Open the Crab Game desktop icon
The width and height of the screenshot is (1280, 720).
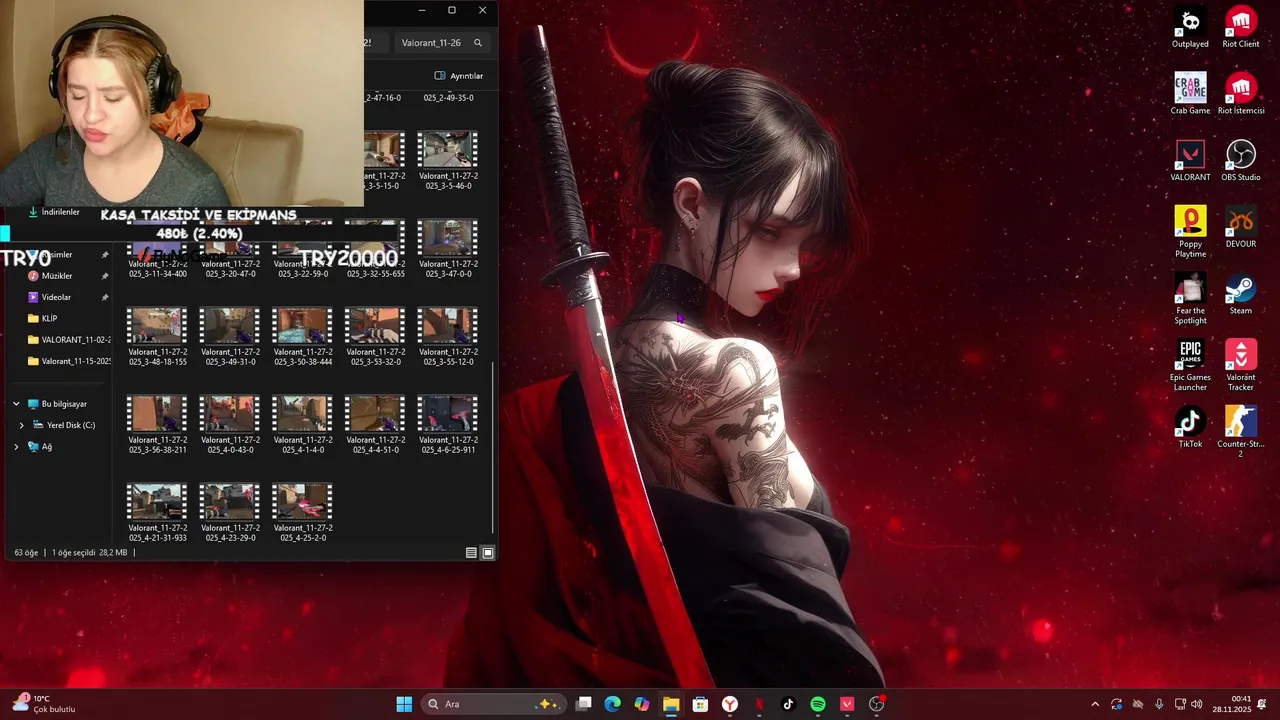tap(1190, 94)
